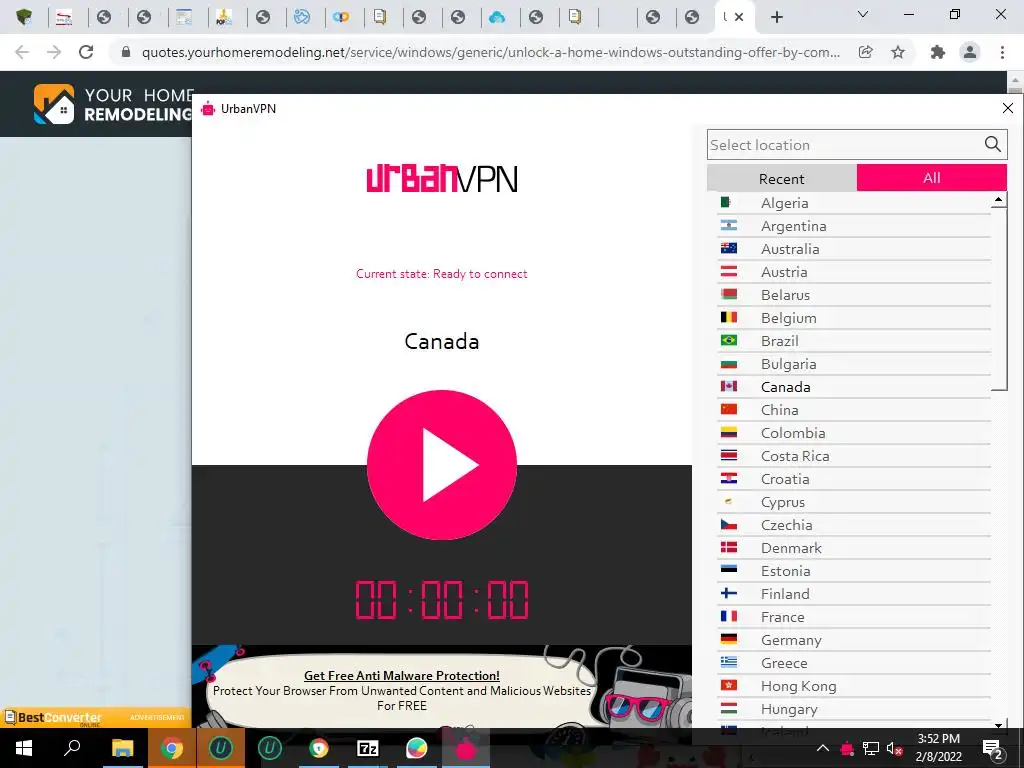Click the Germany flag icon
The image size is (1024, 768).
click(729, 639)
